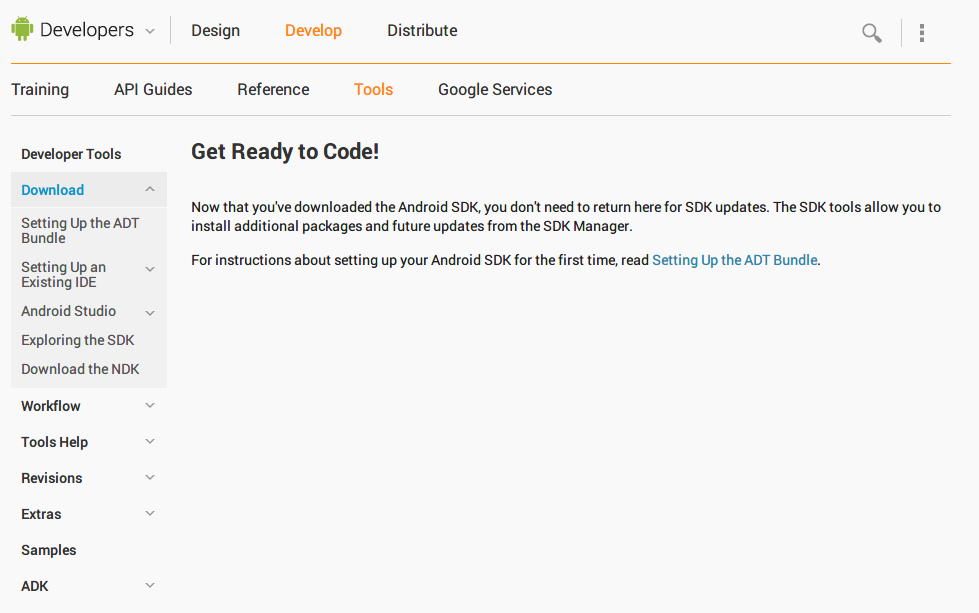Open the API Guides section
Image resolution: width=979 pixels, height=613 pixels.
[x=153, y=90]
